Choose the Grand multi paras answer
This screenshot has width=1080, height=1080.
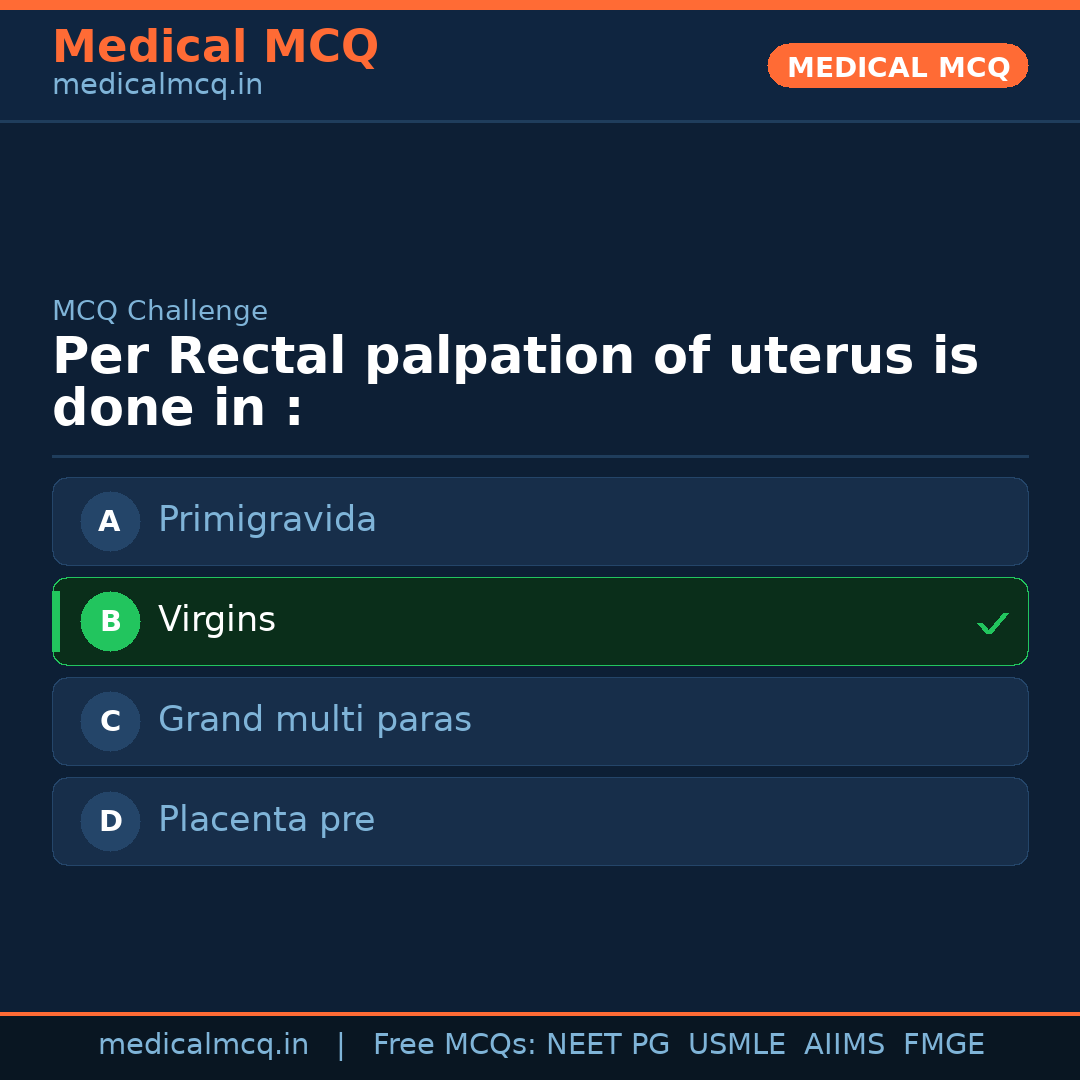pos(314,720)
